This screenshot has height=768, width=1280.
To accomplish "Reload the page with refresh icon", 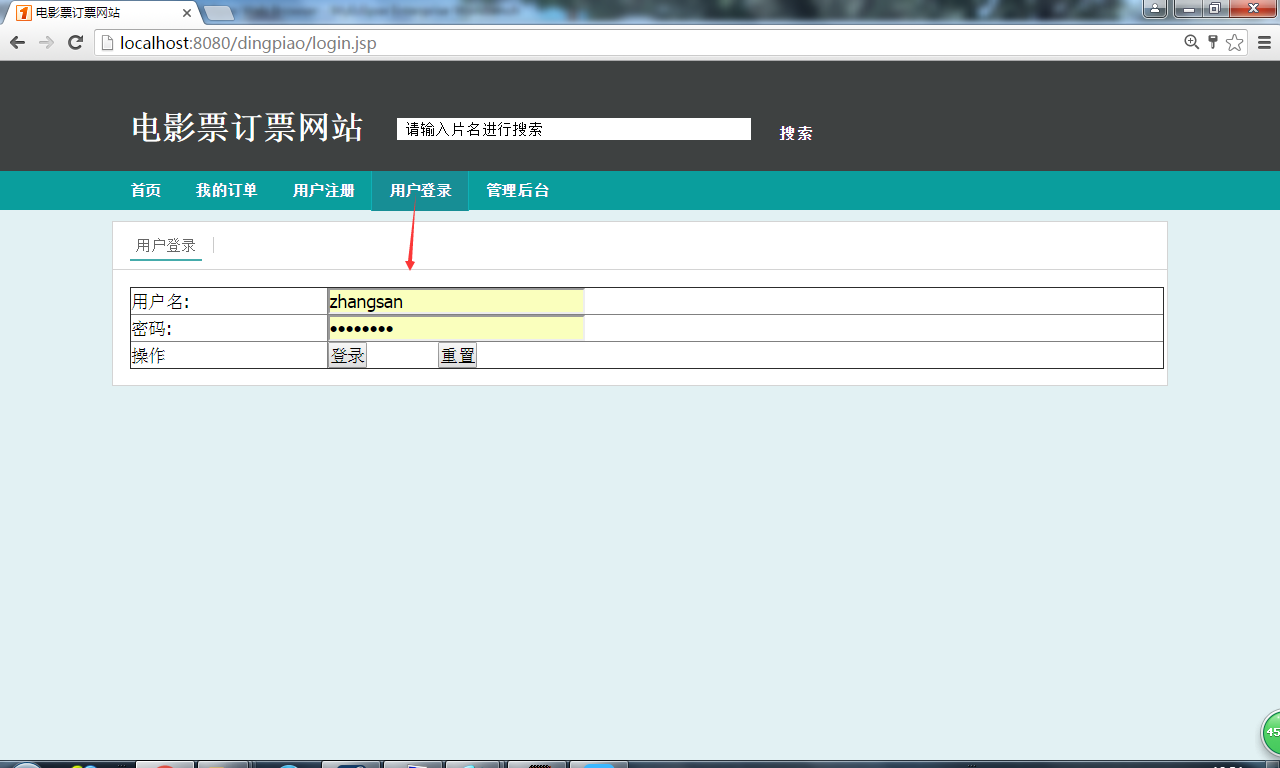I will click(75, 43).
